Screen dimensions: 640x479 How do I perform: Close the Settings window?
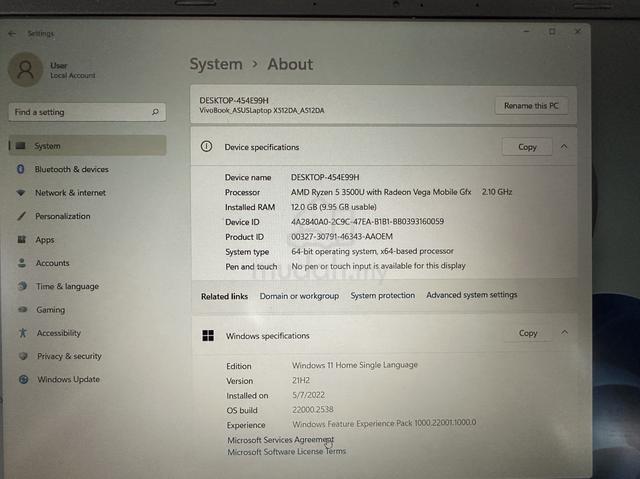578,31
